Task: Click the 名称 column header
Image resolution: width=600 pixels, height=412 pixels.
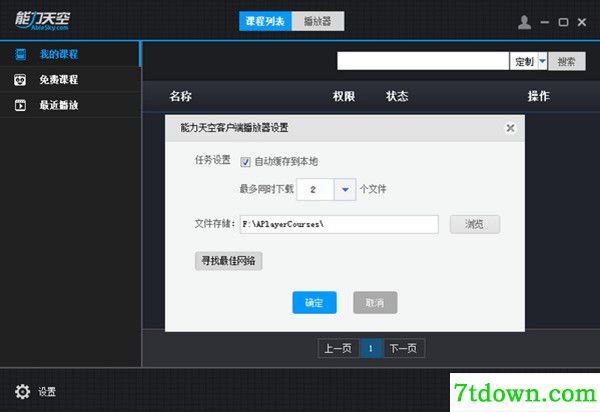Action: 181,96
